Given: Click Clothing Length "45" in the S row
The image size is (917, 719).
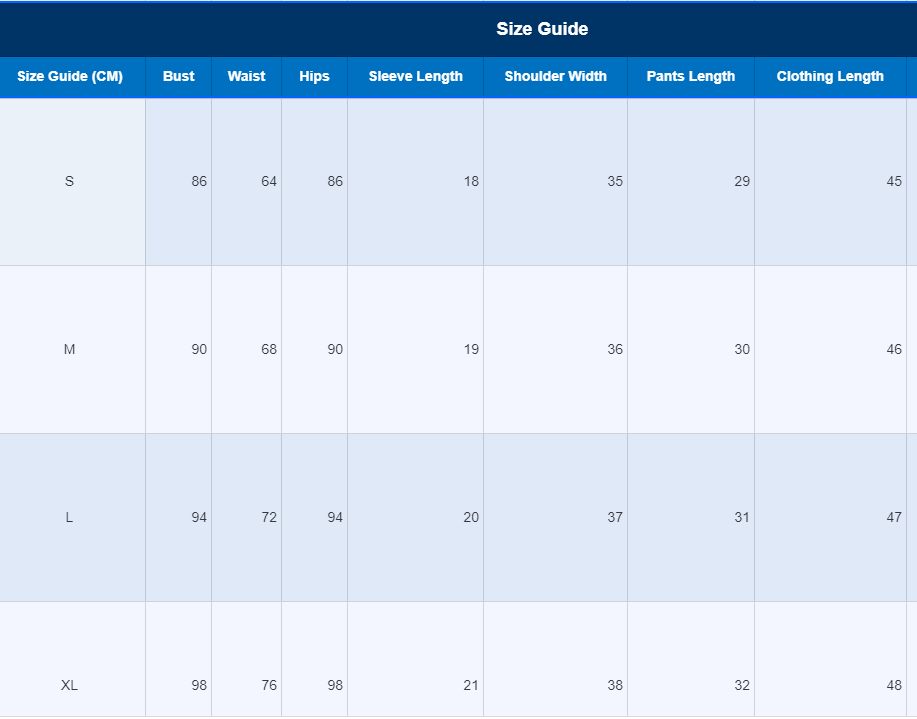Looking at the screenshot, I should [x=894, y=181].
